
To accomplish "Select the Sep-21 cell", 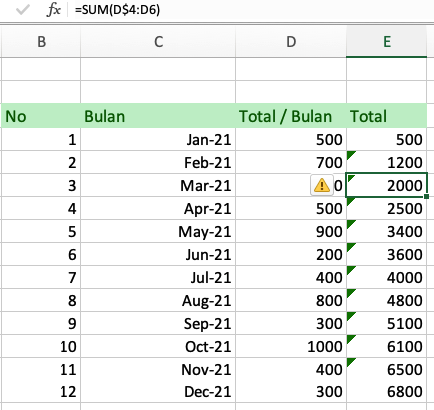I will tap(158, 323).
